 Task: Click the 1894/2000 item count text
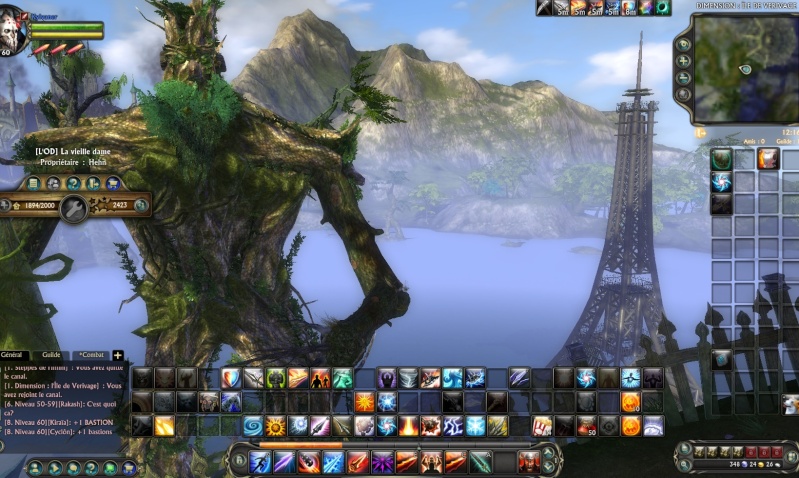39,205
